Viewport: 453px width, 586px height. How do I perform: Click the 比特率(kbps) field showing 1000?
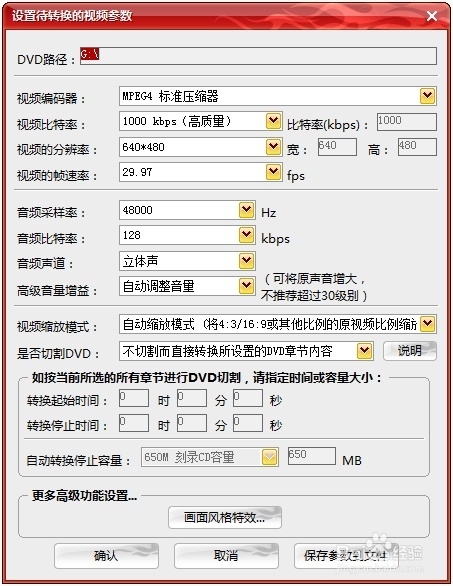click(x=407, y=122)
